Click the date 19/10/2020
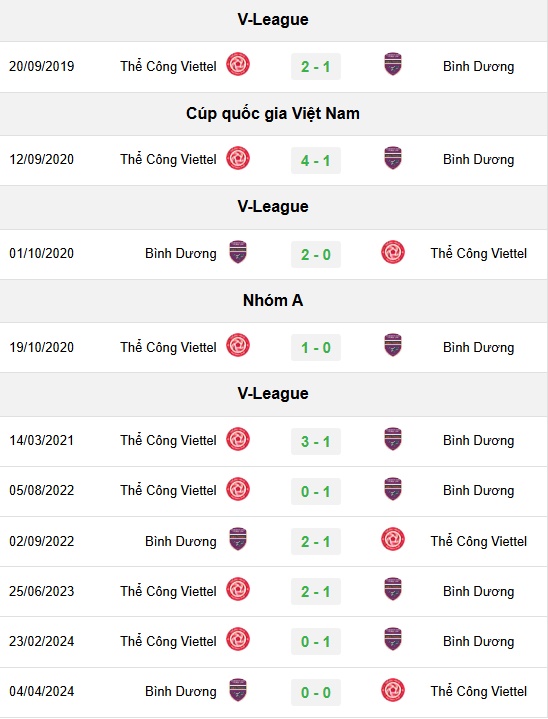Screen dimensions: 548x719 click(41, 347)
